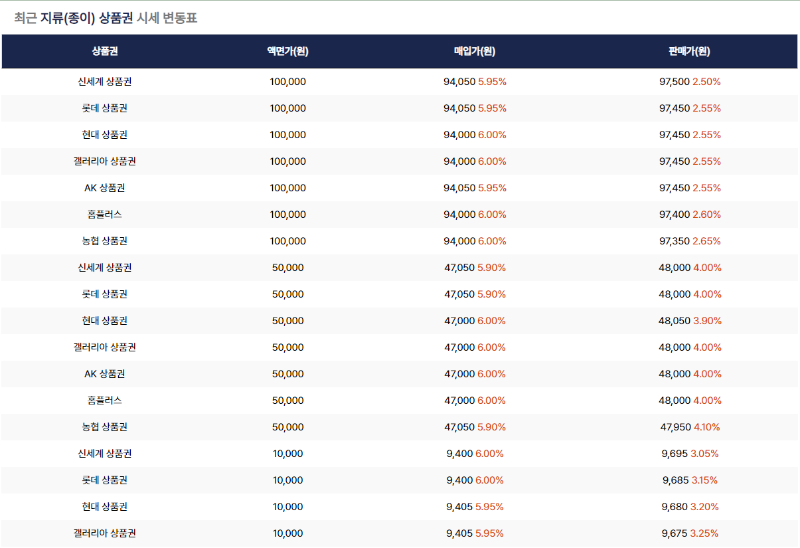Click the title 최근 지류(종이) 상품권 시세 변동표

click(106, 18)
